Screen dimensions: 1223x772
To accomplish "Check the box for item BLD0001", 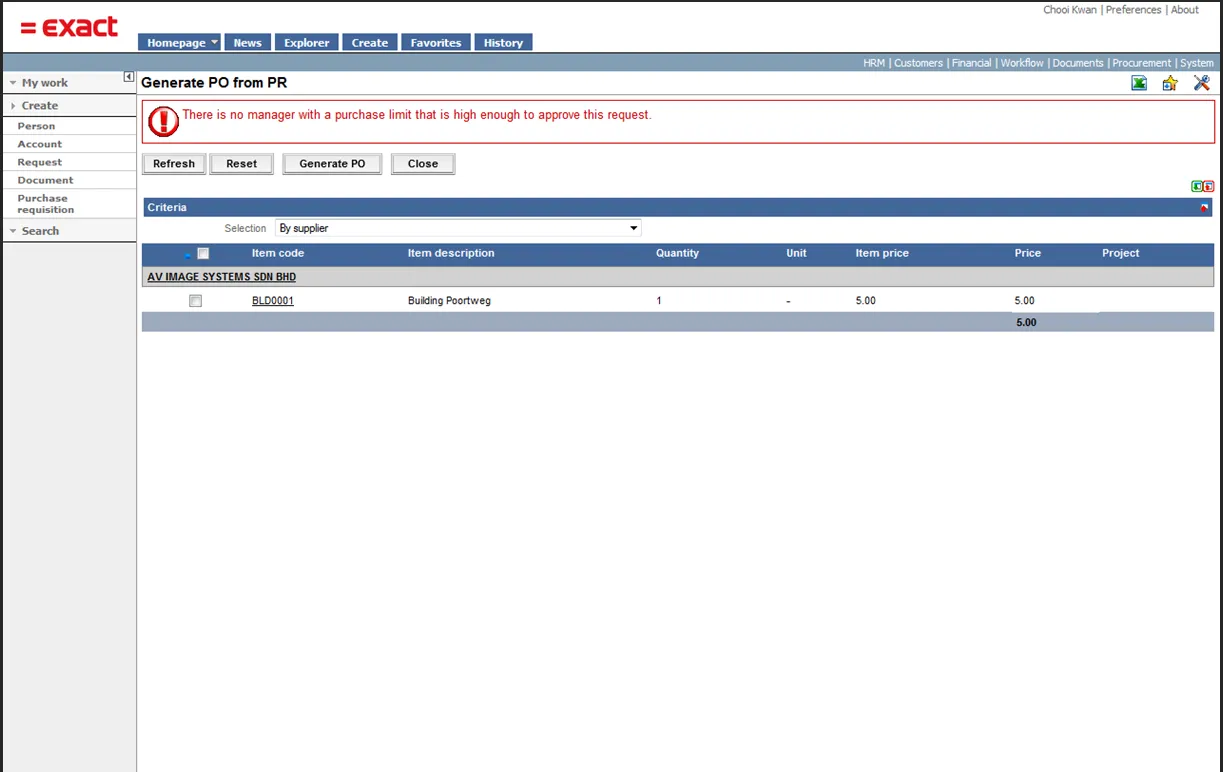I will [196, 301].
